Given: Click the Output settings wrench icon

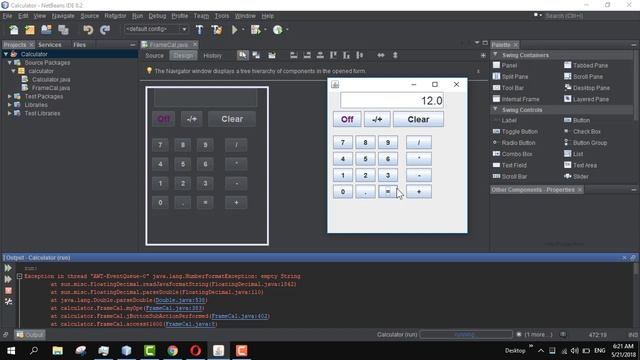Looking at the screenshot, I should [8, 302].
